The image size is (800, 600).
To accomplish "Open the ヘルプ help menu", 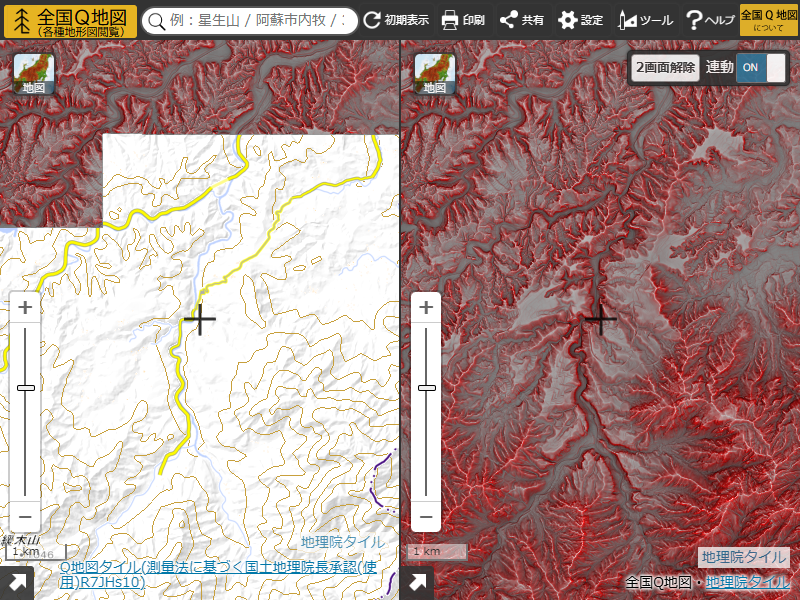I will pos(710,20).
